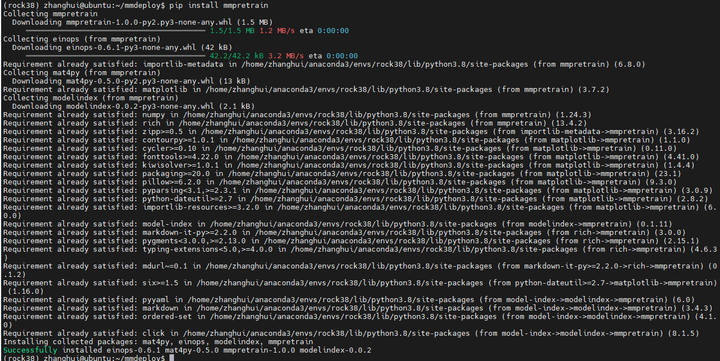The image size is (720, 361).
Task: Click the 'rich' requirement satisfied line
Action: [x=295, y=123]
